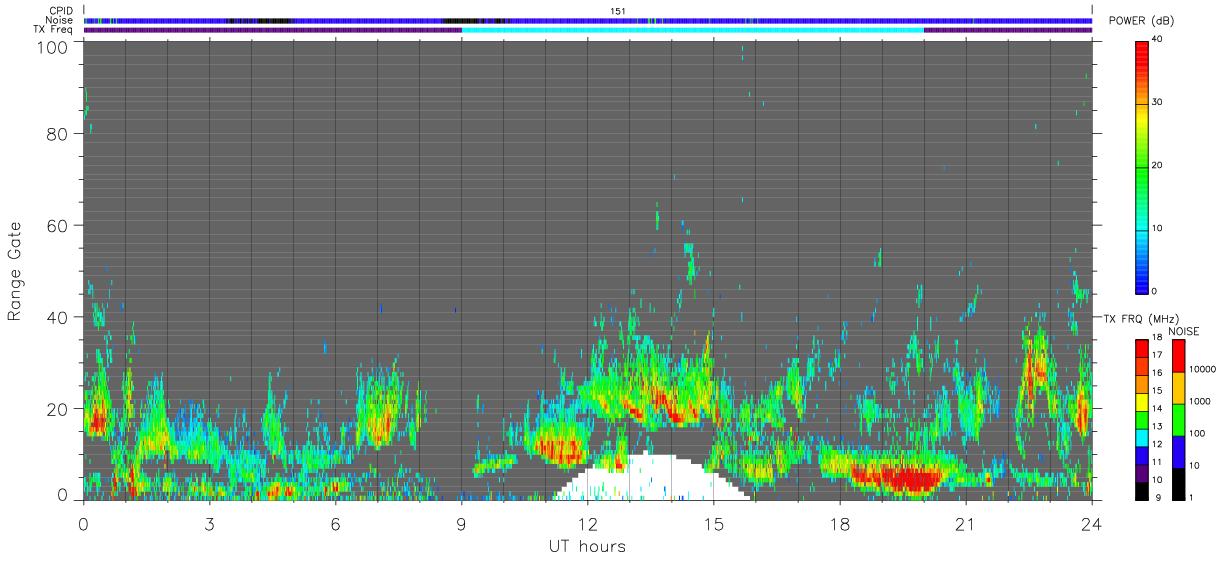
Task: Click the UT hour 21 axis tick label
Action: pos(965,525)
